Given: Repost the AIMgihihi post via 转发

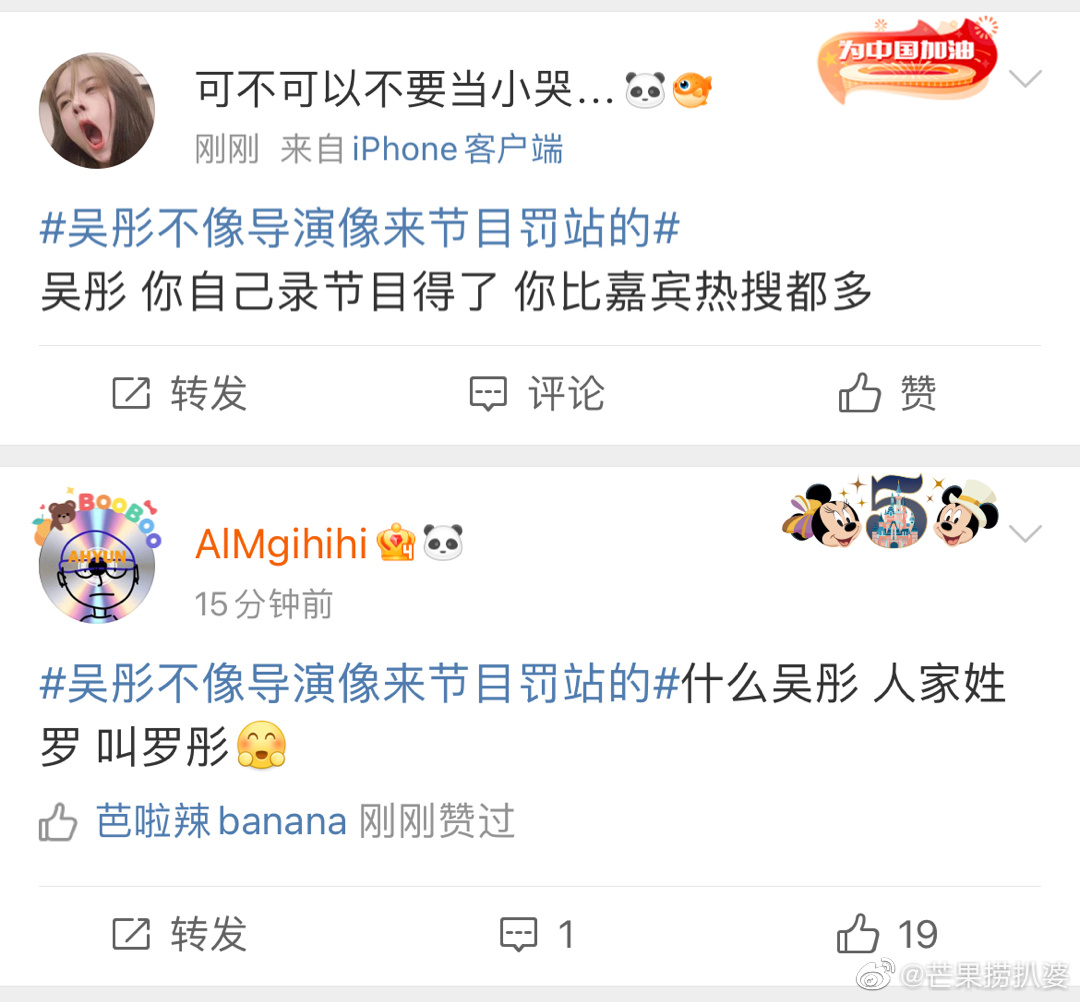Looking at the screenshot, I should coord(180,934).
